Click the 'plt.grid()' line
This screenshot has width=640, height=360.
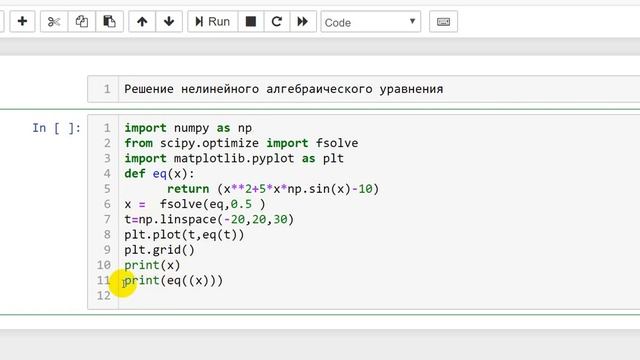tap(160, 250)
